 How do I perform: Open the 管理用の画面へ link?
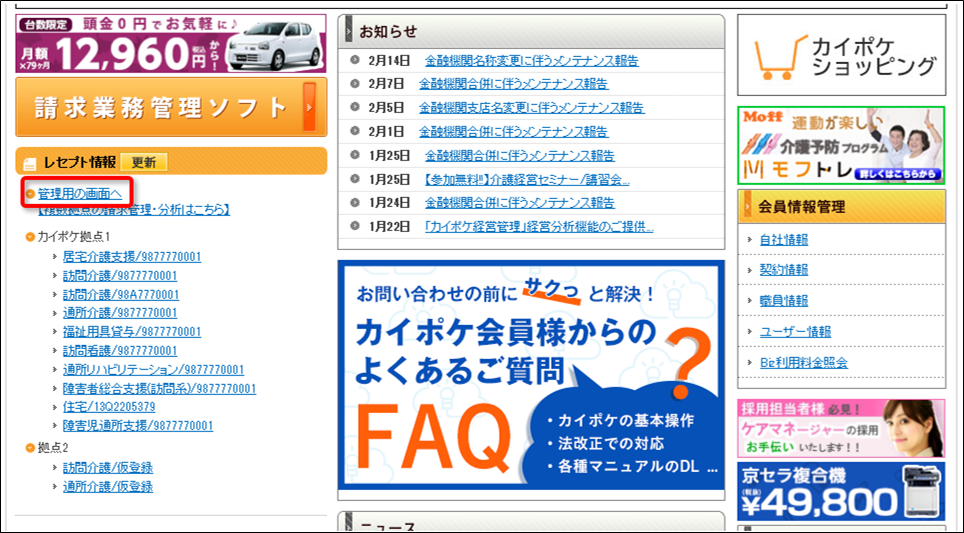click(x=80, y=194)
